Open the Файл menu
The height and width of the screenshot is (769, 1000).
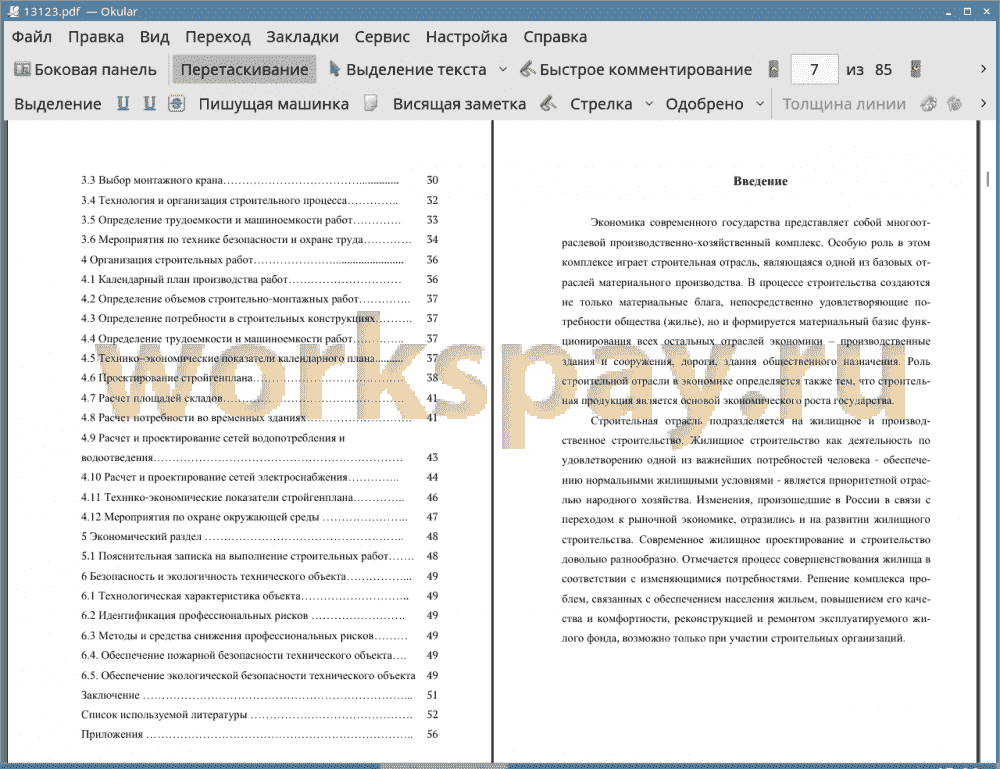(x=32, y=37)
